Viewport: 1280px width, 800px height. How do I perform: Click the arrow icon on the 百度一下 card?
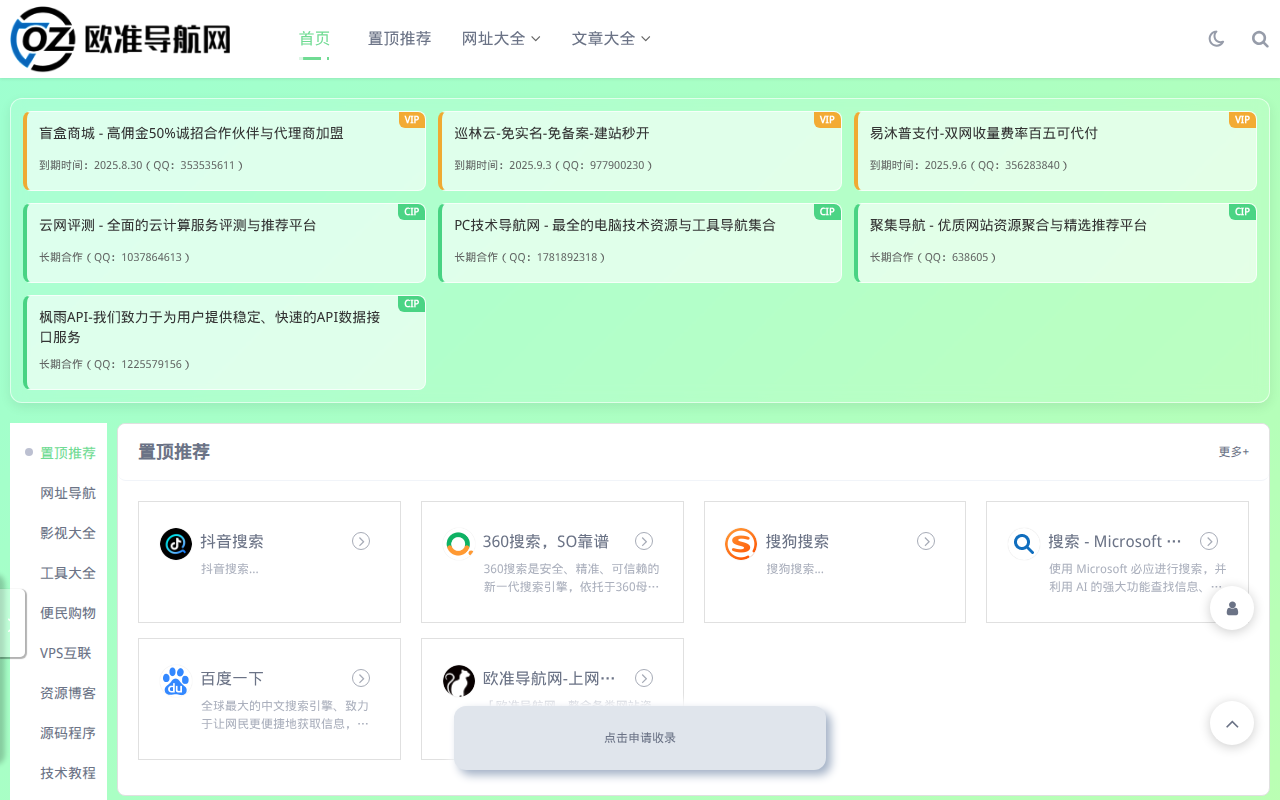coord(361,678)
